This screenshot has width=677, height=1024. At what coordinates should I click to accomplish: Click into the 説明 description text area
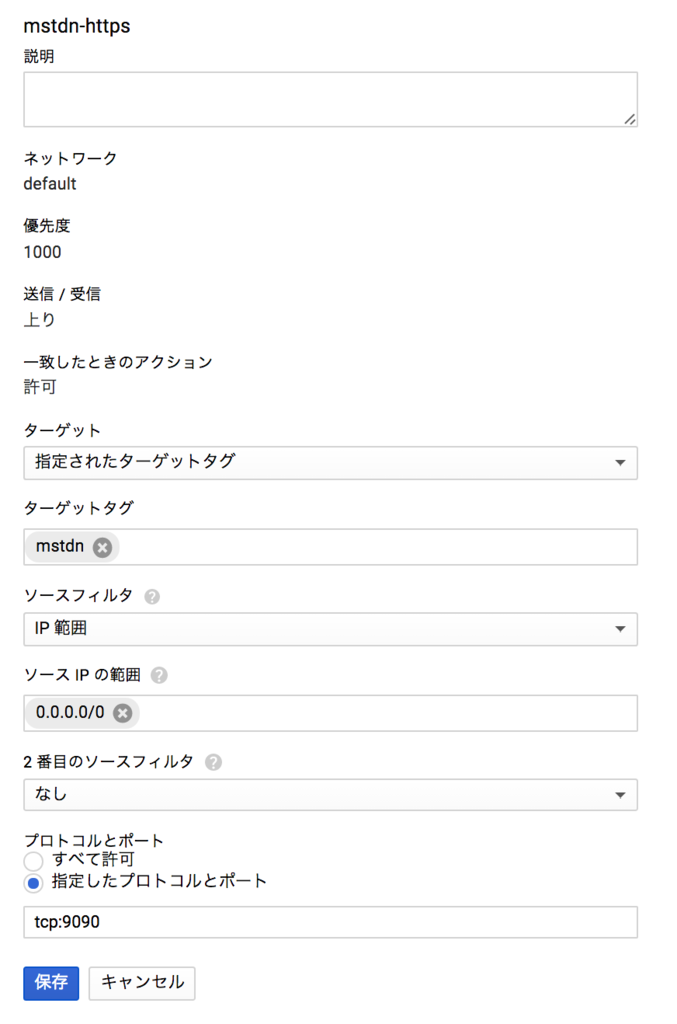pyautogui.click(x=330, y=99)
